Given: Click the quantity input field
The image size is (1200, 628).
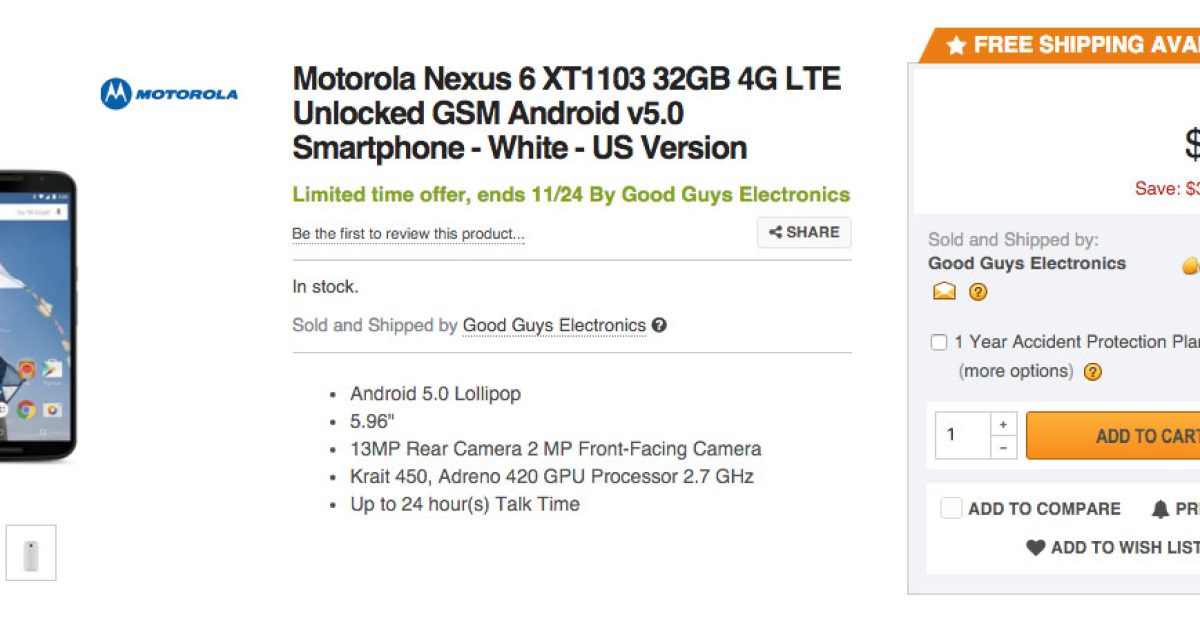Looking at the screenshot, I should tap(962, 435).
